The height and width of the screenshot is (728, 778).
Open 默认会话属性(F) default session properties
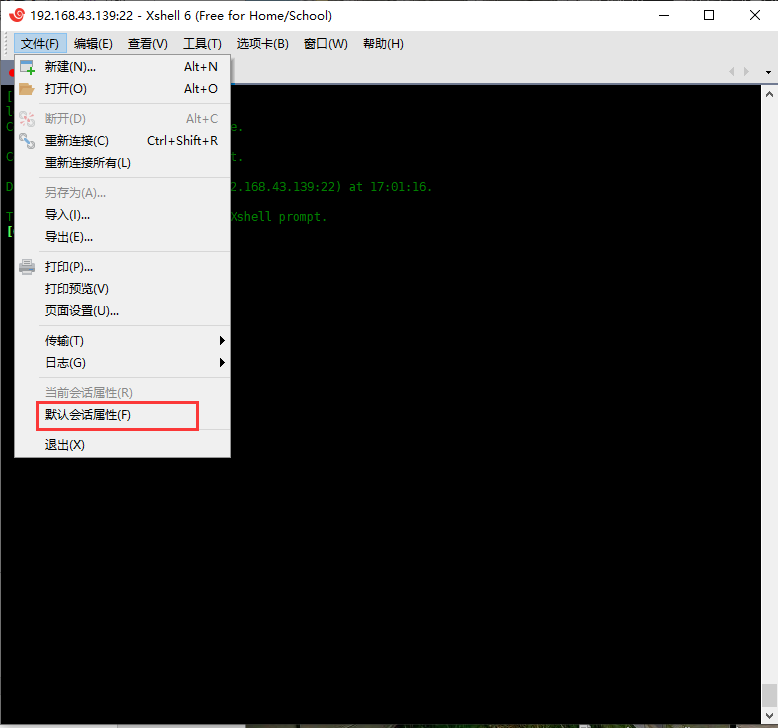tap(123, 415)
